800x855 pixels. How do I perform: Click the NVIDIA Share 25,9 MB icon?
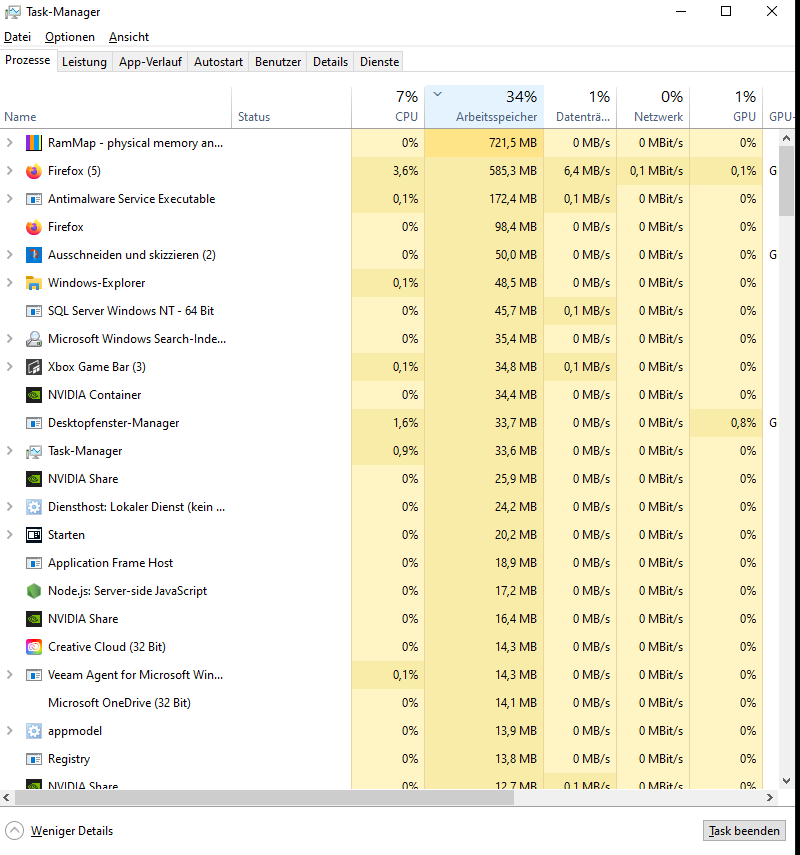pos(34,479)
